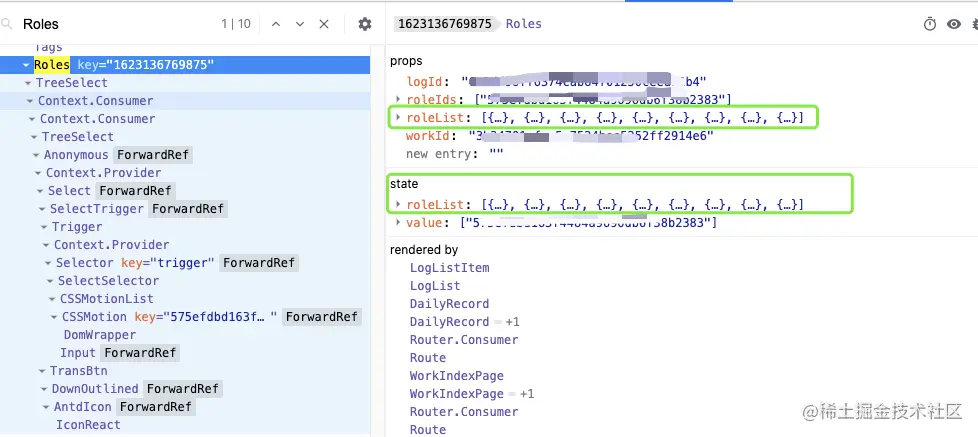The image size is (978, 437).
Task: Click Roles name in inspector header
Action: [524, 24]
